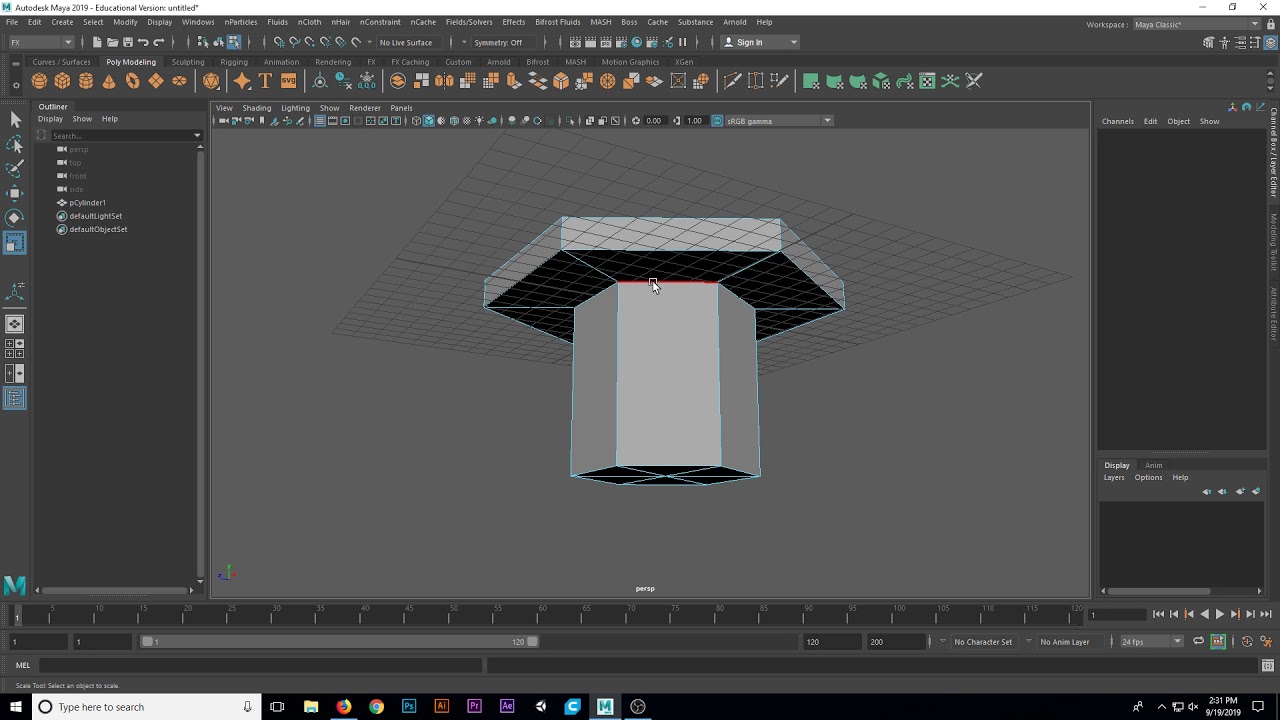Click the Undo arrow icon
Screen dimensions: 1280x720
(x=143, y=42)
